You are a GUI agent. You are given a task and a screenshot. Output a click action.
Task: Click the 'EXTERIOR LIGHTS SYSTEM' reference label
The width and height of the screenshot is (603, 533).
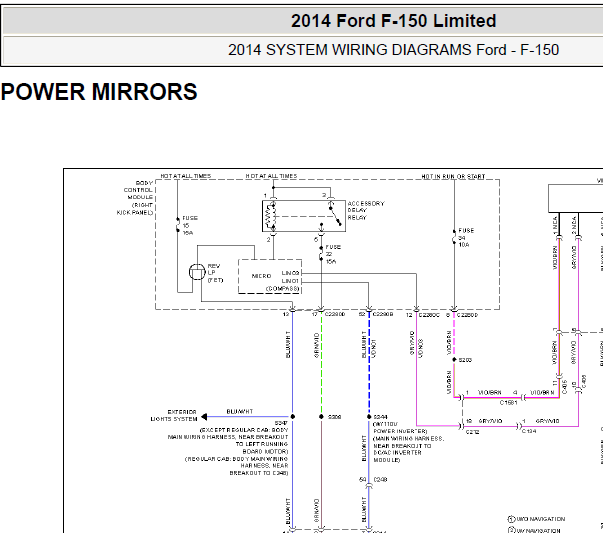click(x=174, y=415)
